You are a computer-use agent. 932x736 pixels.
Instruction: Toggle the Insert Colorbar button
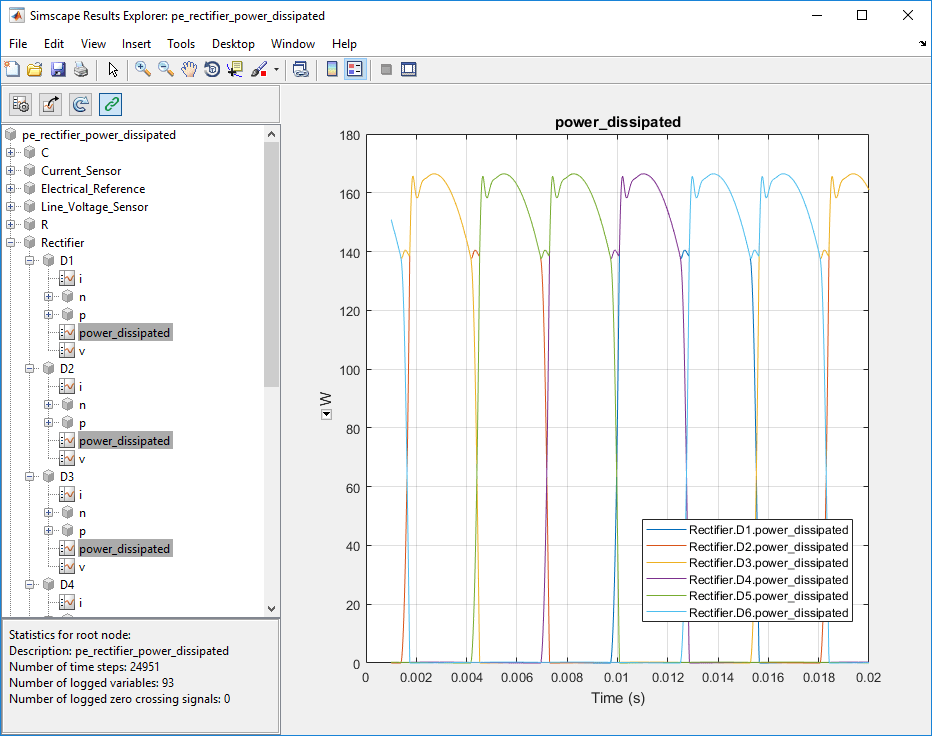coord(332,69)
